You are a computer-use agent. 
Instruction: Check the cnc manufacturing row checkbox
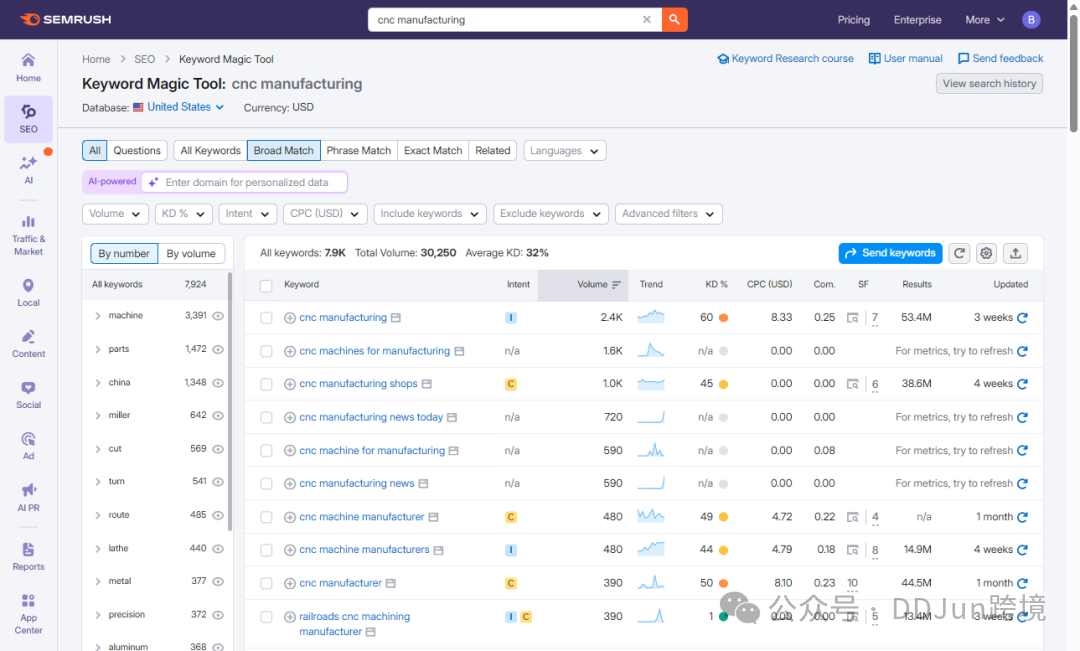[x=266, y=318]
